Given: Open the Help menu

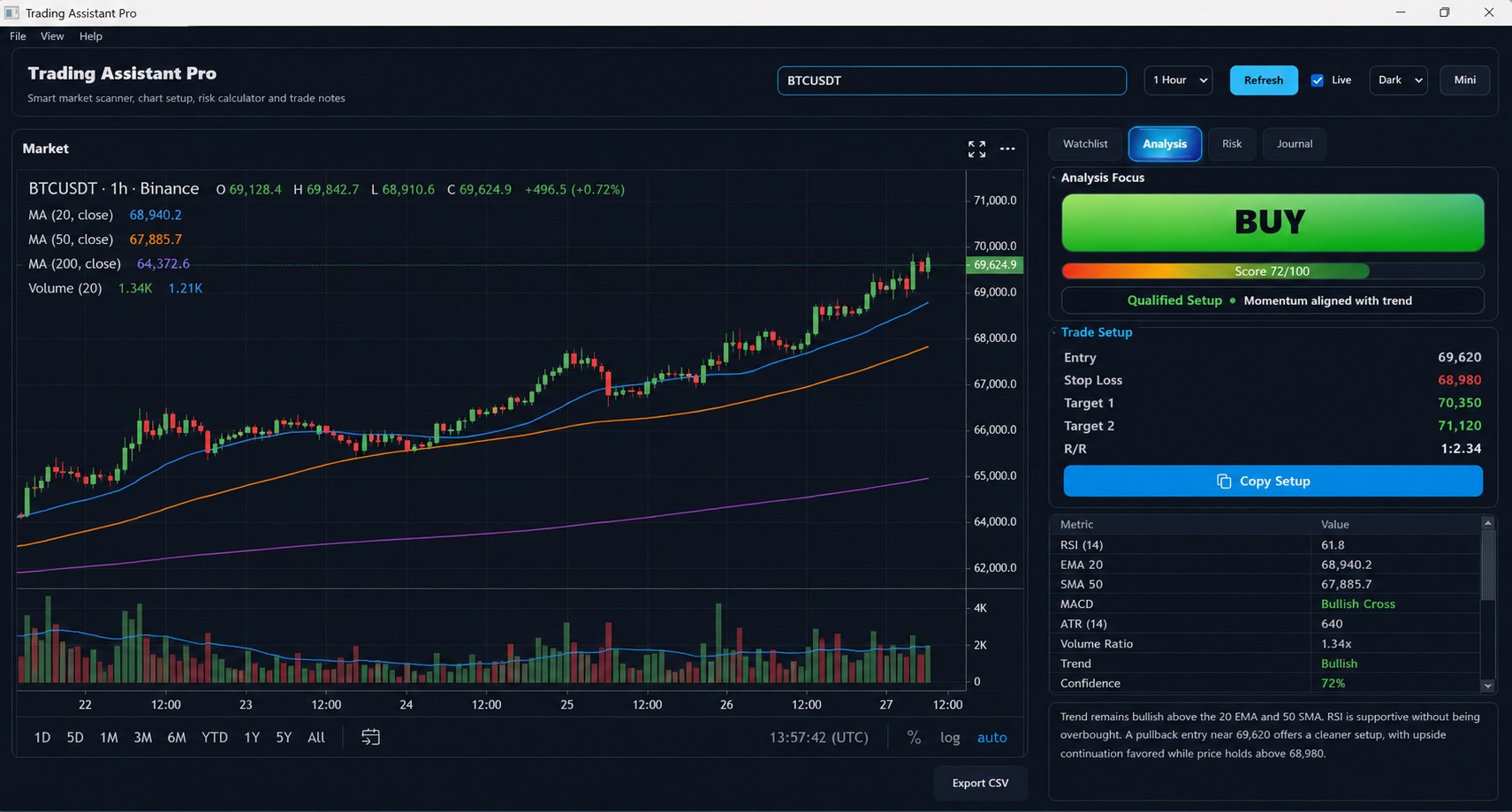Looking at the screenshot, I should pos(91,36).
